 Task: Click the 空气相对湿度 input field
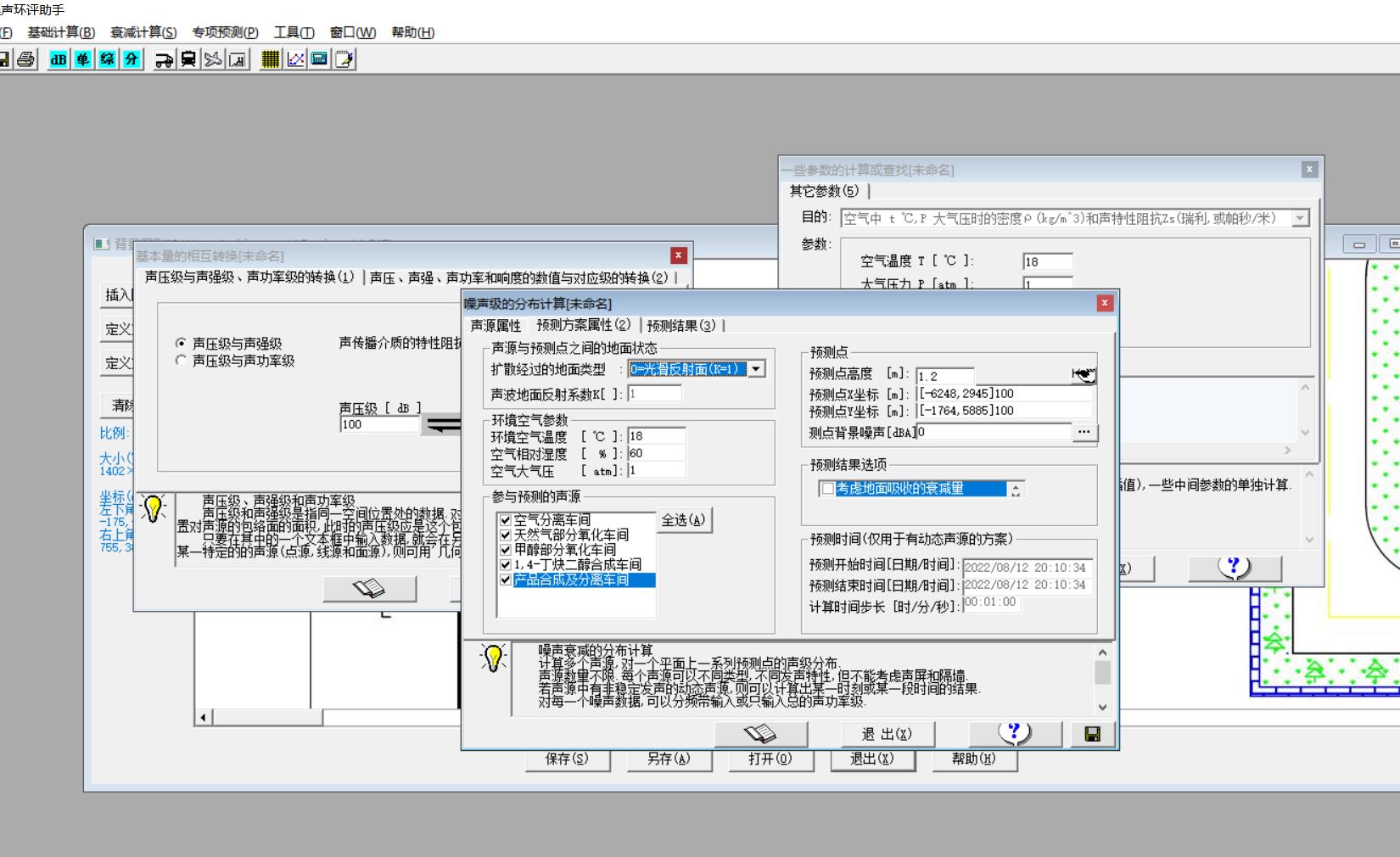pyautogui.click(x=656, y=453)
